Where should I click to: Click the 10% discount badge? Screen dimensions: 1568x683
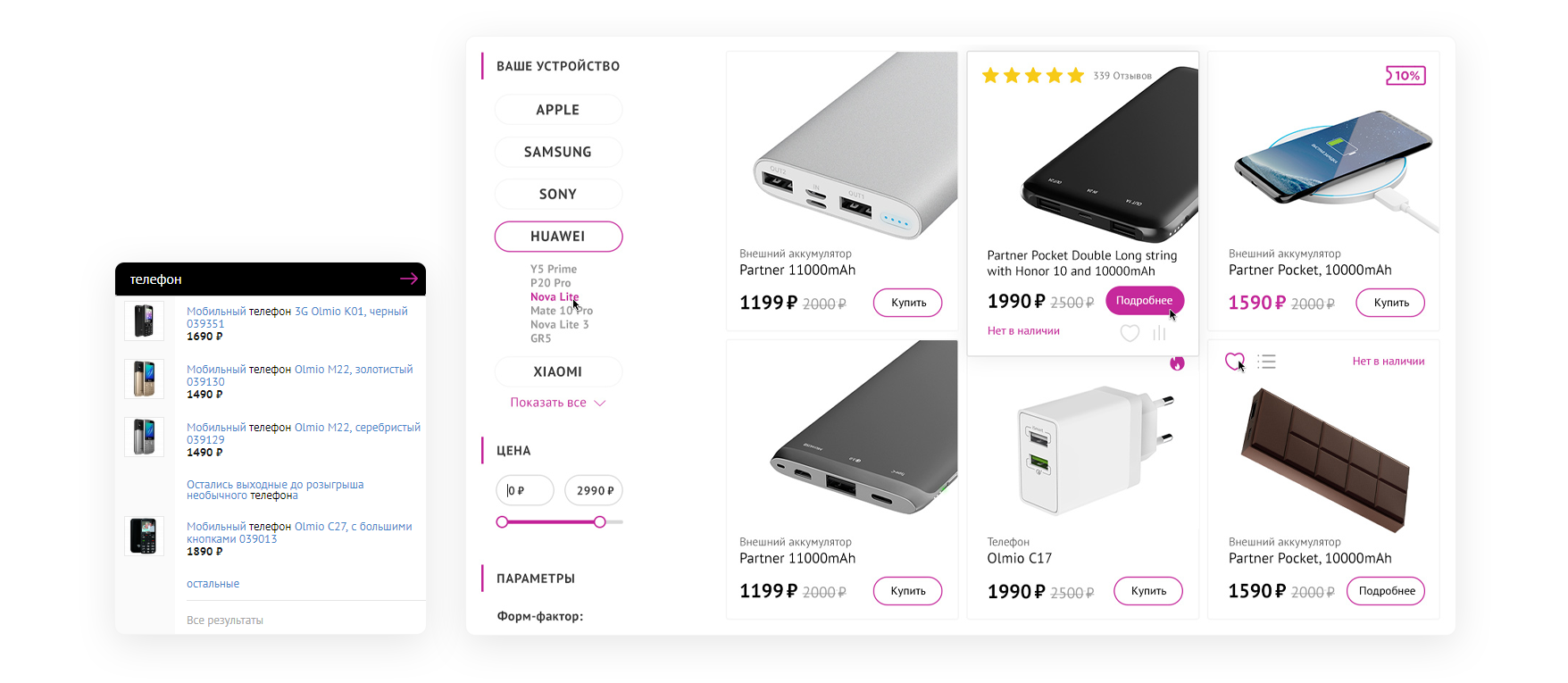1405,76
